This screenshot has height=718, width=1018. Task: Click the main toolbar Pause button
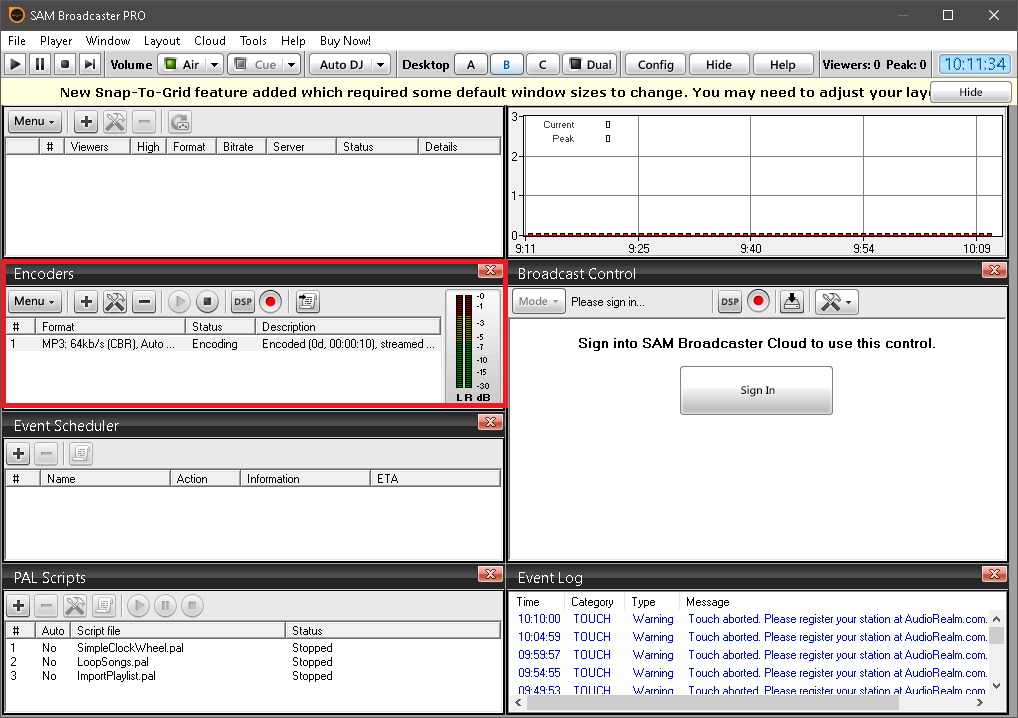pyautogui.click(x=40, y=64)
